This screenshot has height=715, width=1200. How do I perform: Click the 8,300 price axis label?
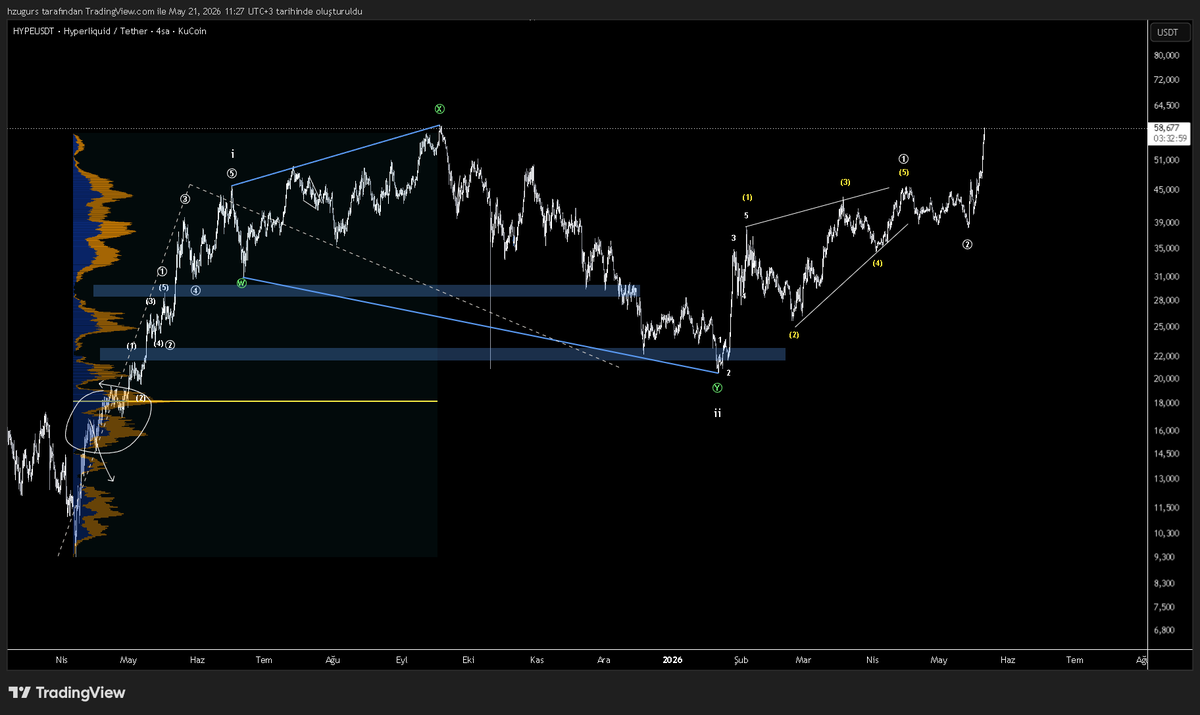click(1164, 583)
